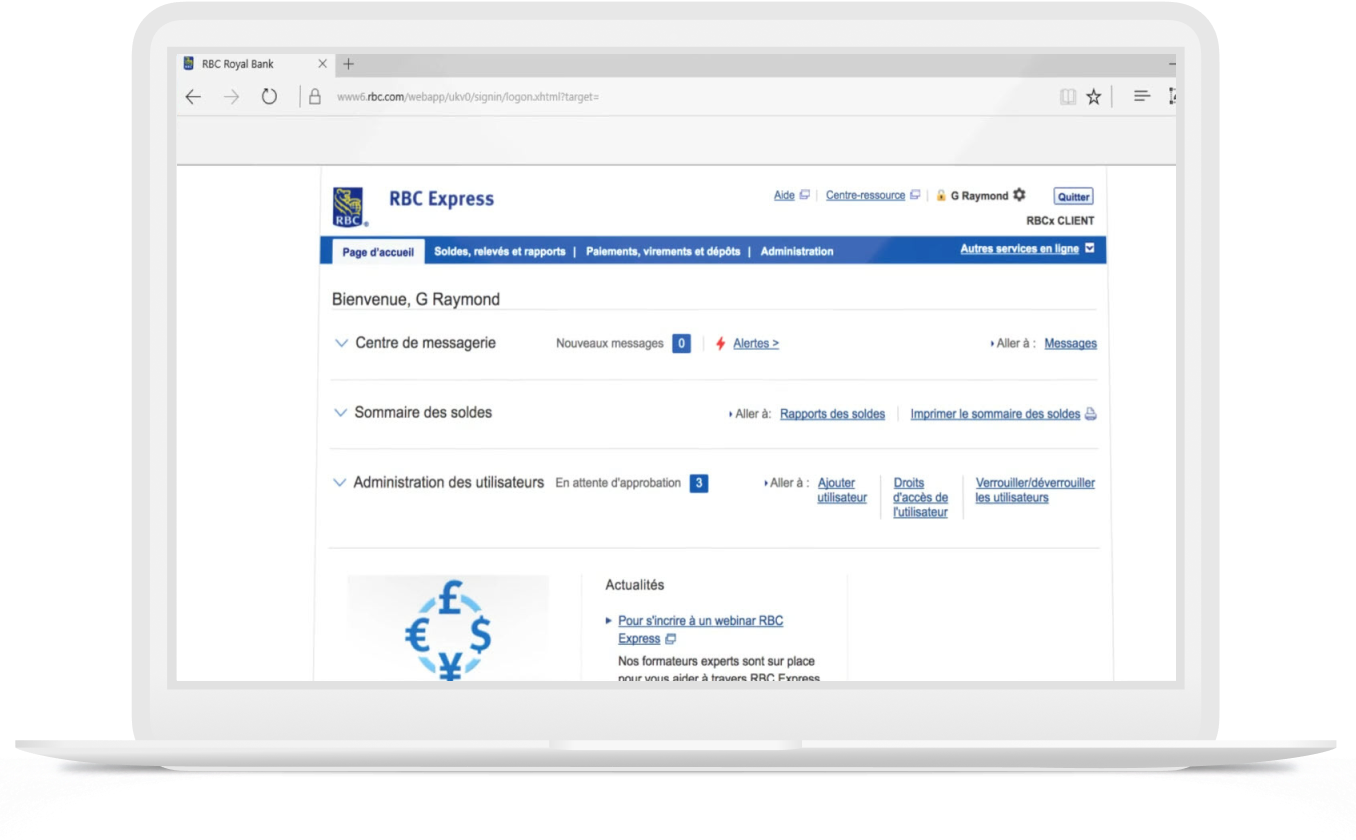
Task: Collapse Administration des utilisateurs section
Action: pyautogui.click(x=339, y=483)
